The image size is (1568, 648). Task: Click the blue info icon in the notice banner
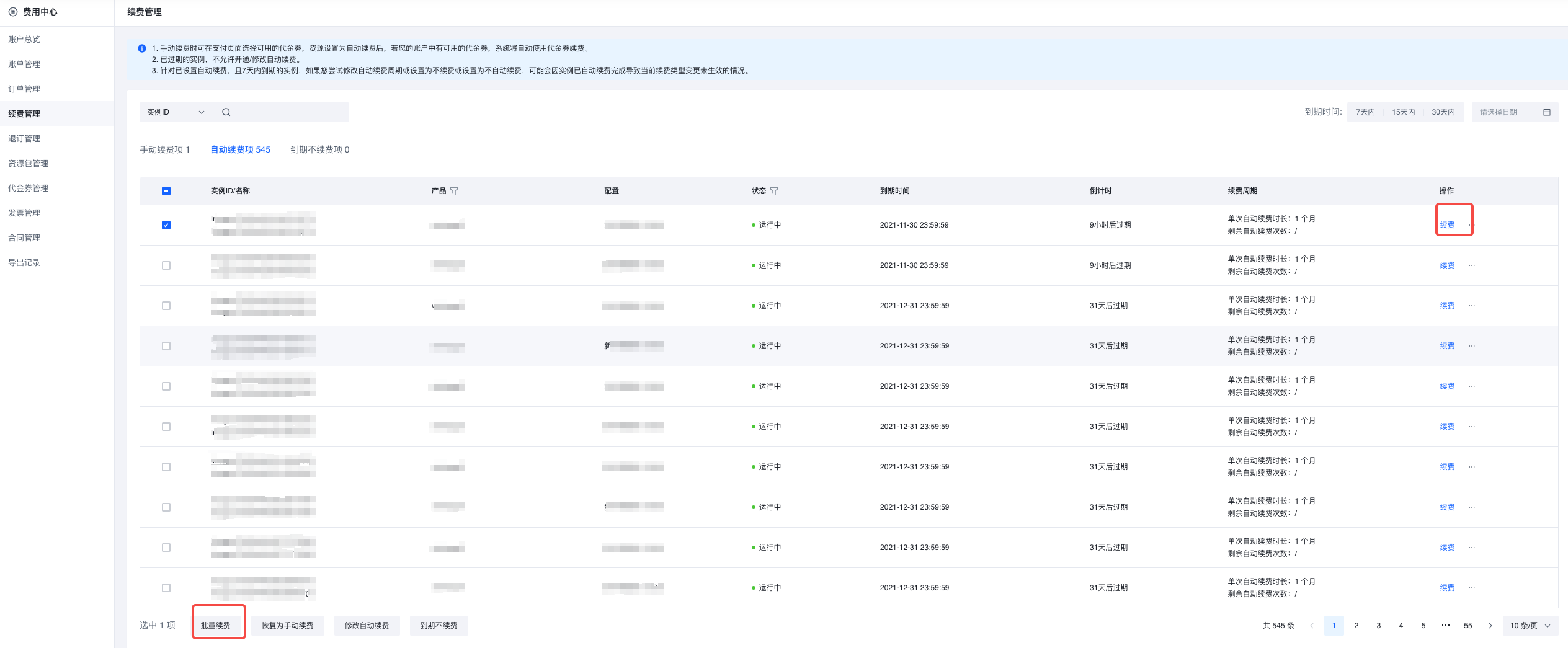(x=142, y=48)
